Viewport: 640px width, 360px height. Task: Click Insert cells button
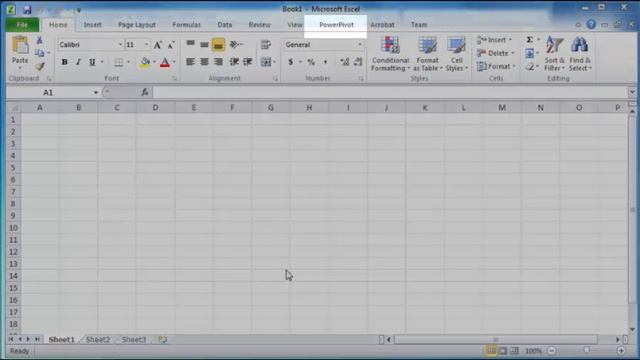coord(494,40)
